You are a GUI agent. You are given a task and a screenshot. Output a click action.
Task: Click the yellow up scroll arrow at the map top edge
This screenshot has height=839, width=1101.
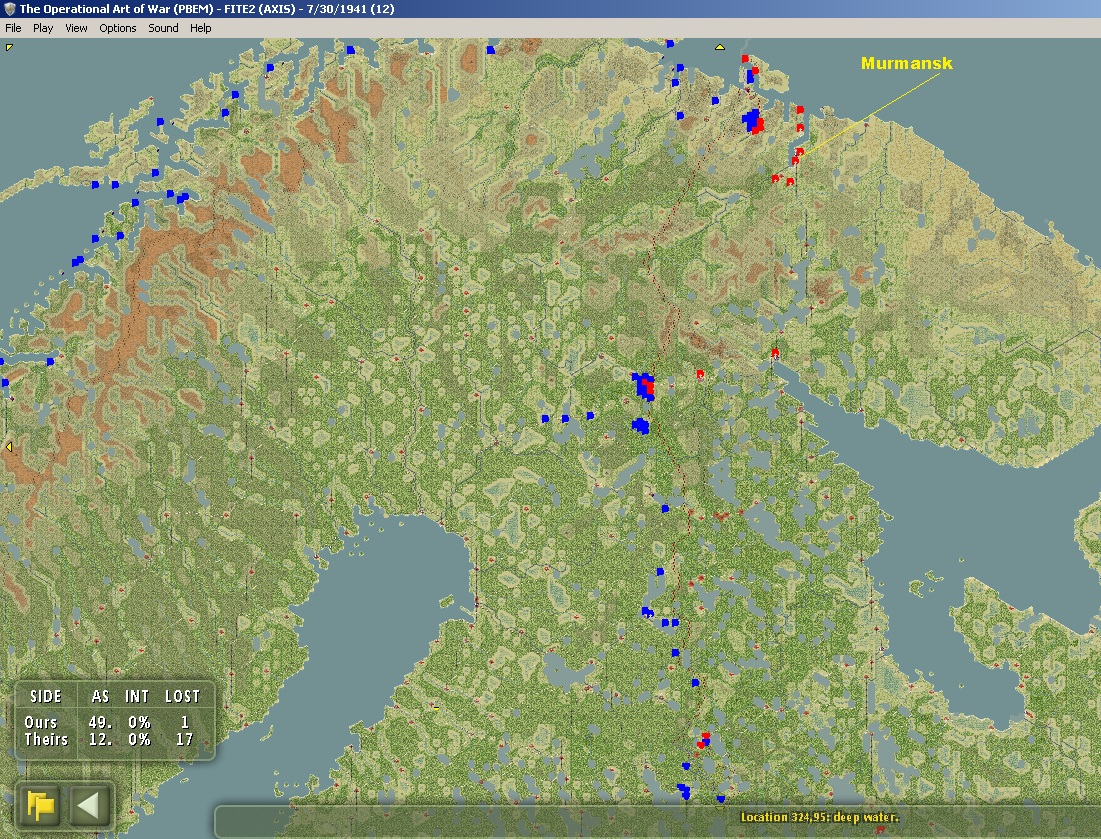(720, 47)
